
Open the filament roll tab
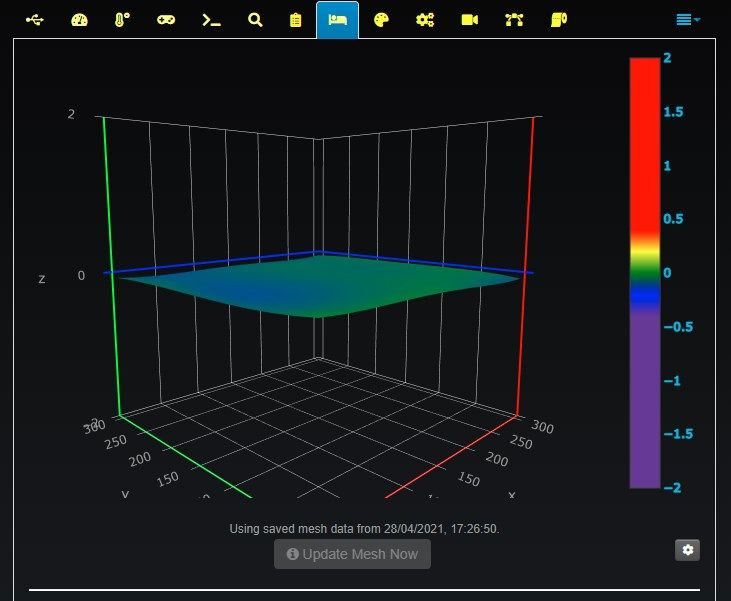559,20
